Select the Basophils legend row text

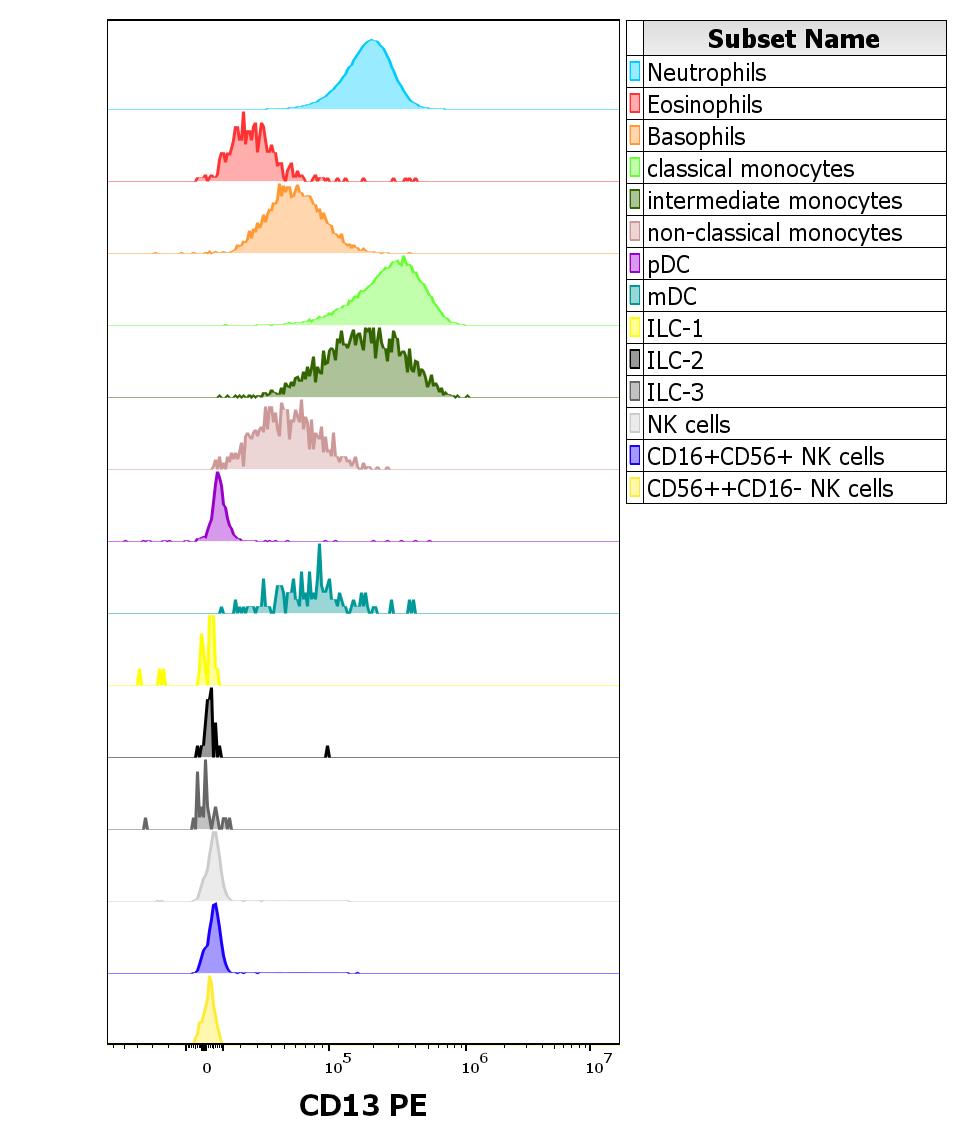pos(696,137)
